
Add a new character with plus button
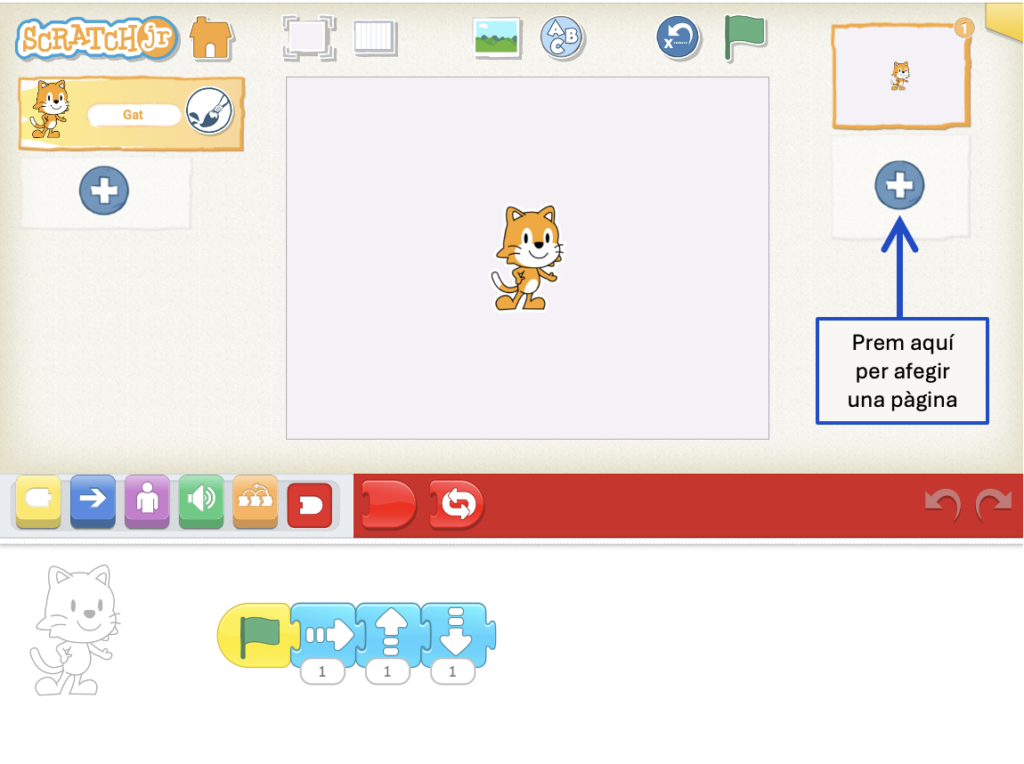pos(104,190)
